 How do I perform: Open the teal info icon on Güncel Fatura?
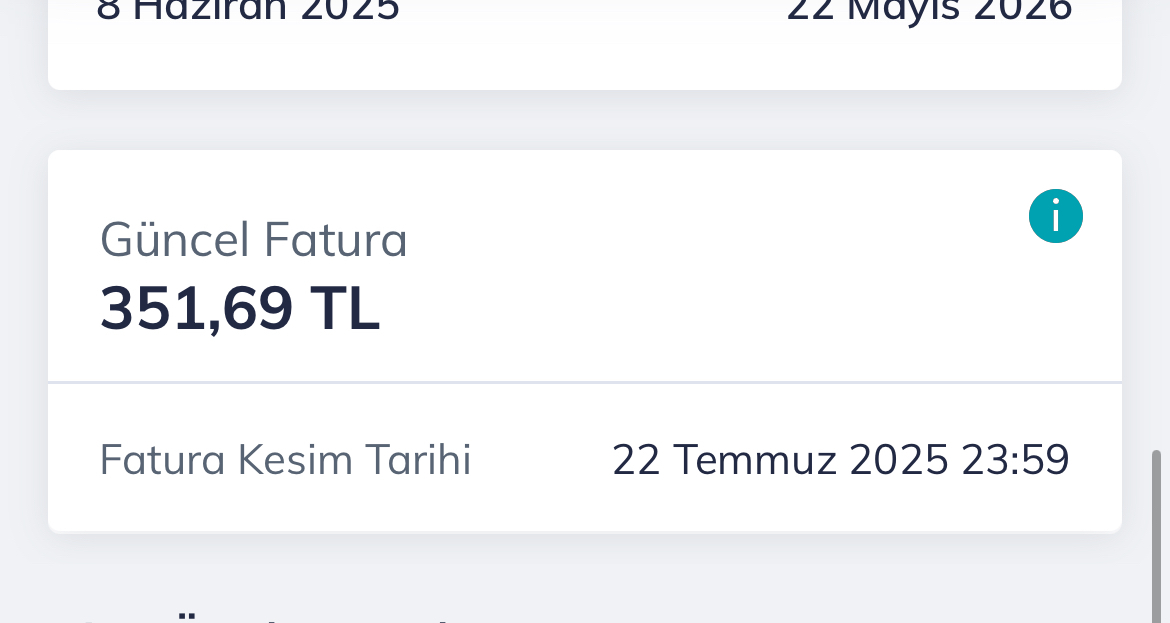click(1055, 216)
